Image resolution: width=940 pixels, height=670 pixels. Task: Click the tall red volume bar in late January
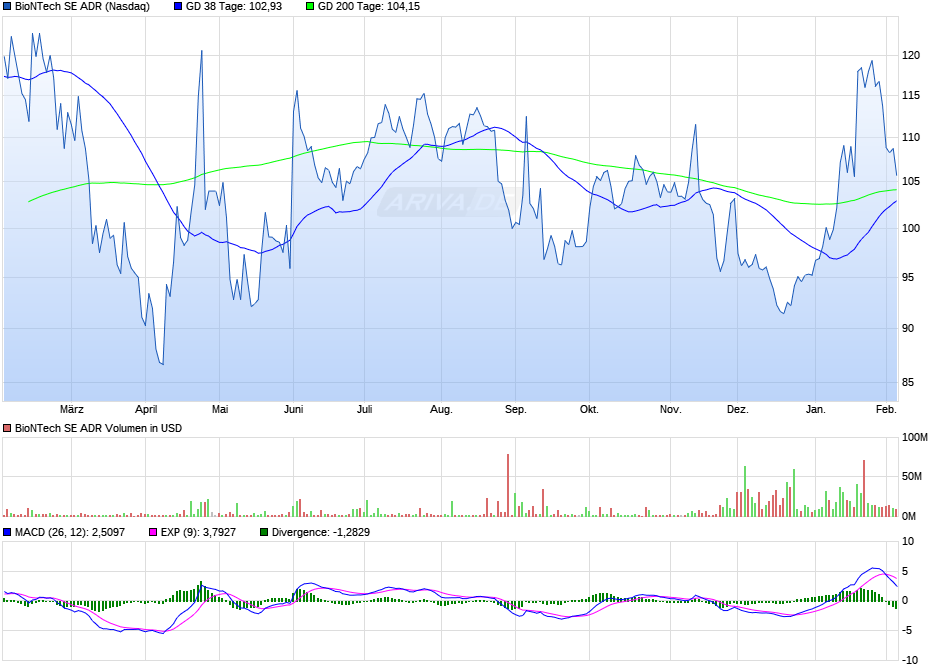click(864, 488)
